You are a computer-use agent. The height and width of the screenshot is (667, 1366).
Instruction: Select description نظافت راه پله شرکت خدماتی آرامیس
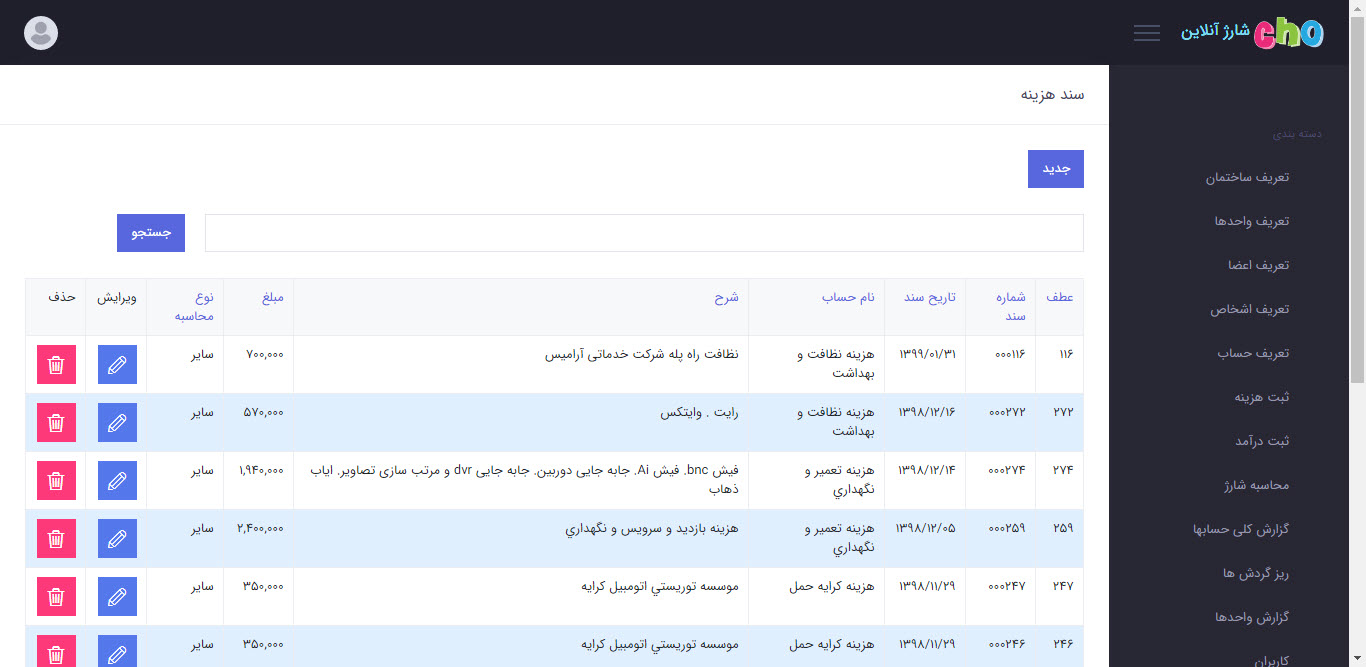641,354
